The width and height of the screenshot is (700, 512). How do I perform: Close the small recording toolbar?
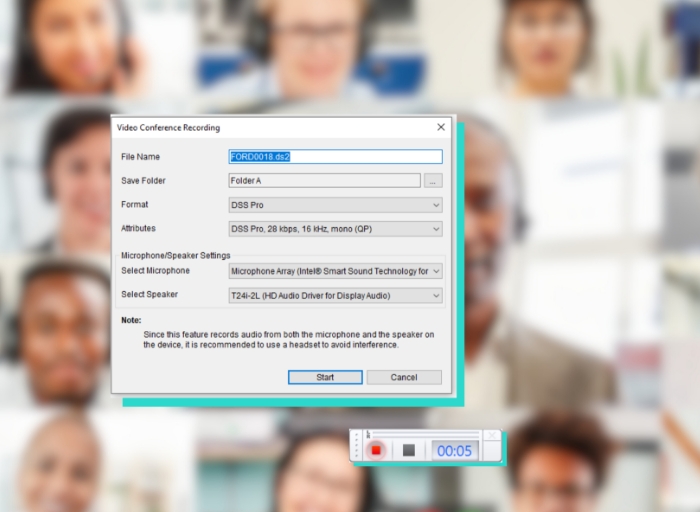491,437
